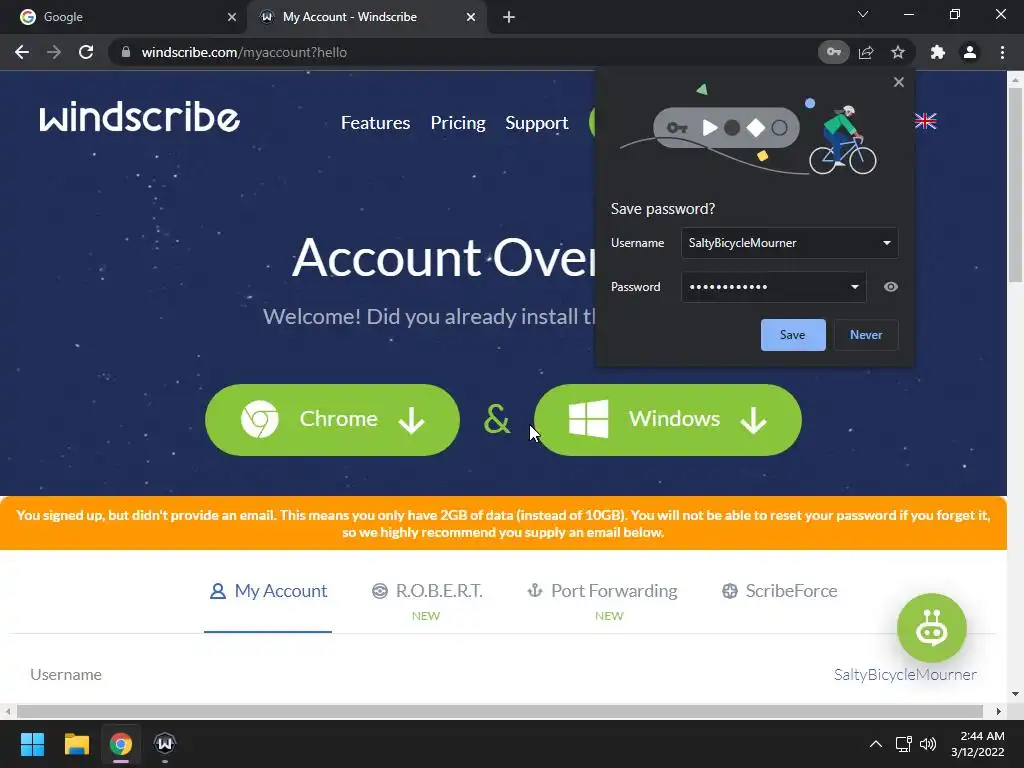Click the horizontal page scrollbar
This screenshot has height=768, width=1024.
coord(500,711)
